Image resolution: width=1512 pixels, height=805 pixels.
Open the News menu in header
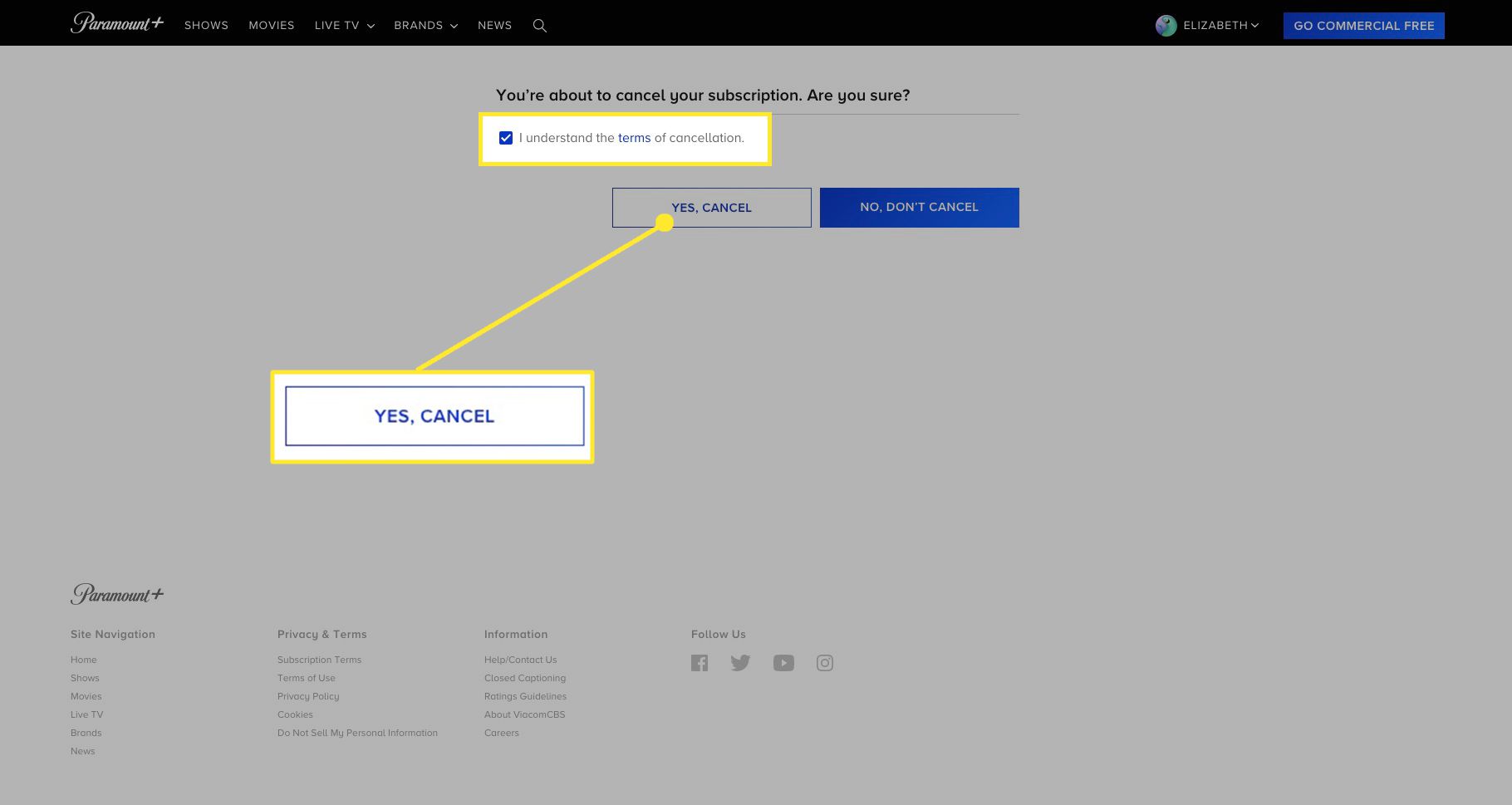(495, 26)
